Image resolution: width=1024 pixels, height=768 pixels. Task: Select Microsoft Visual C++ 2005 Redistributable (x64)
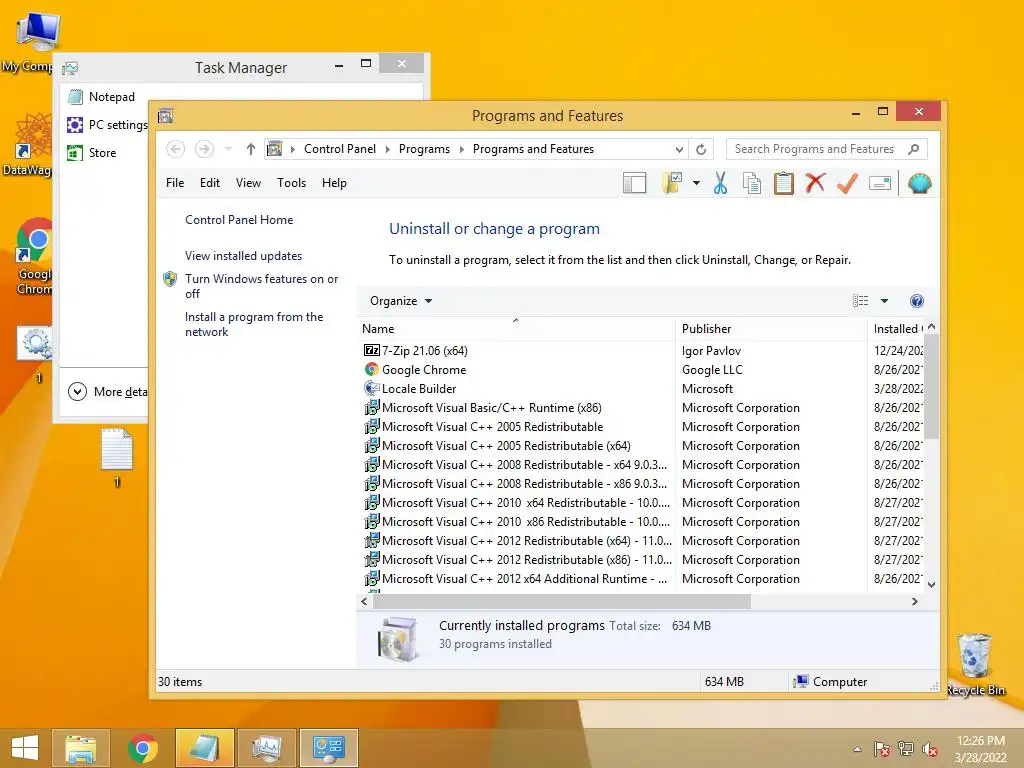tap(506, 445)
